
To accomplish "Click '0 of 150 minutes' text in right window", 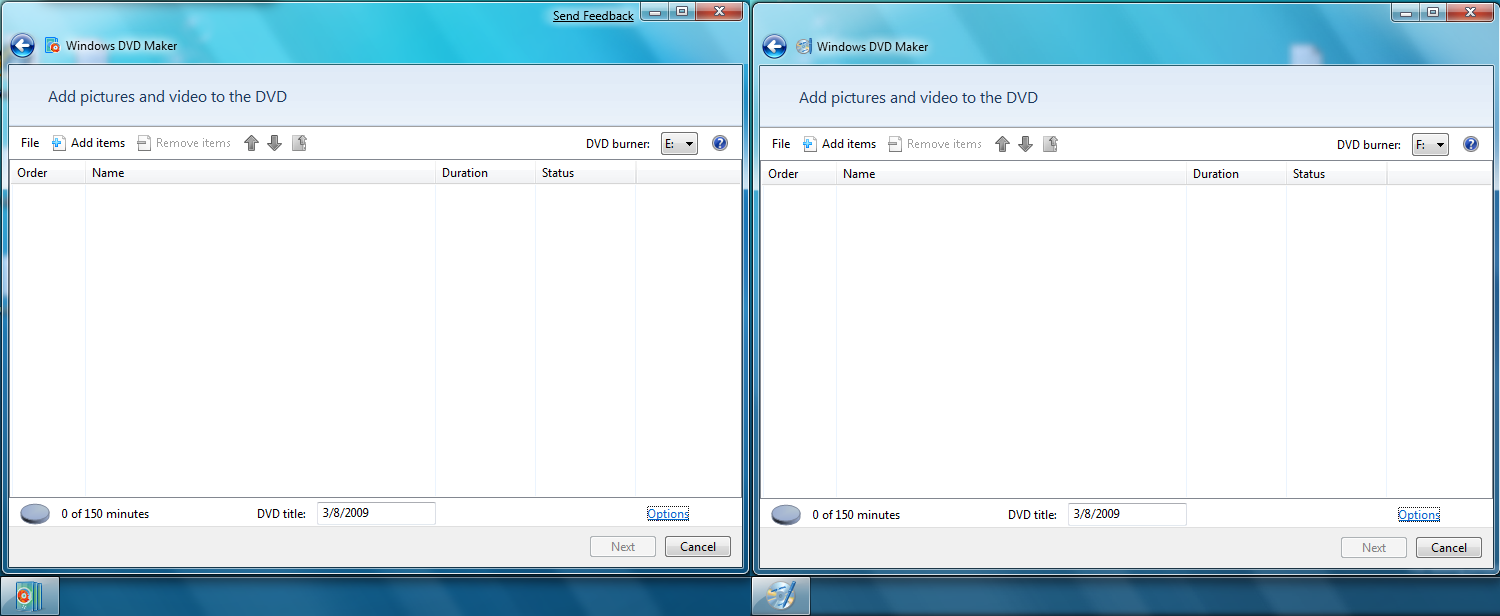I will 856,515.
